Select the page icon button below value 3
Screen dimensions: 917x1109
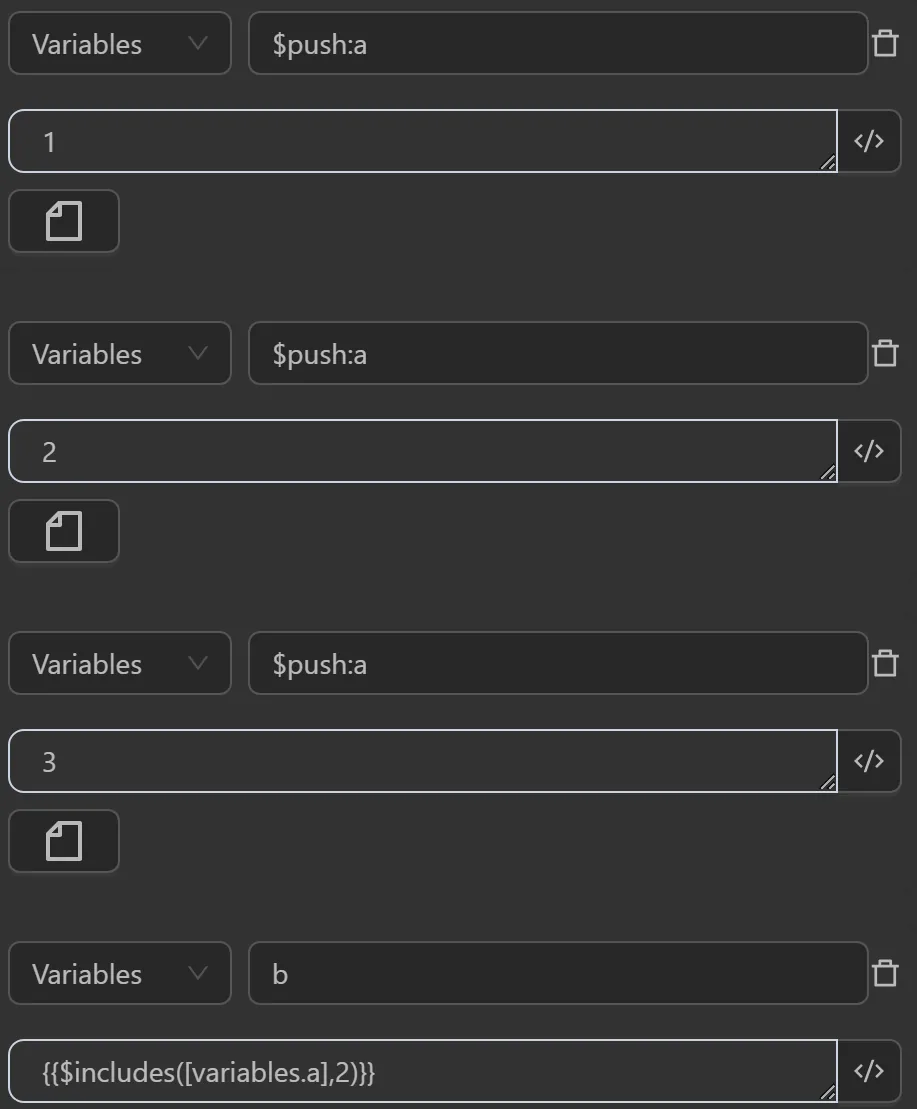pos(64,841)
